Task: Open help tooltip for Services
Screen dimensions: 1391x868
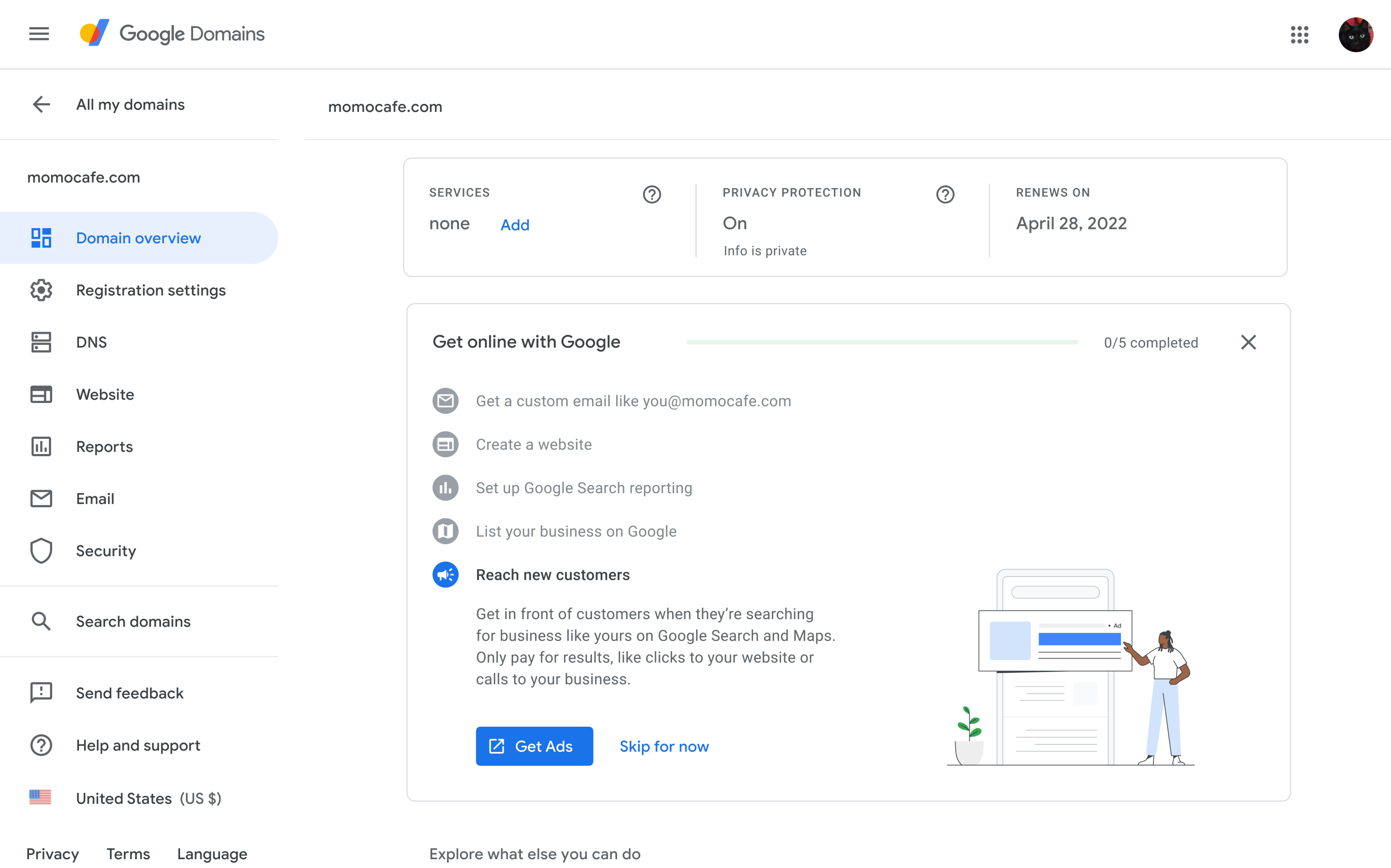Action: point(652,195)
